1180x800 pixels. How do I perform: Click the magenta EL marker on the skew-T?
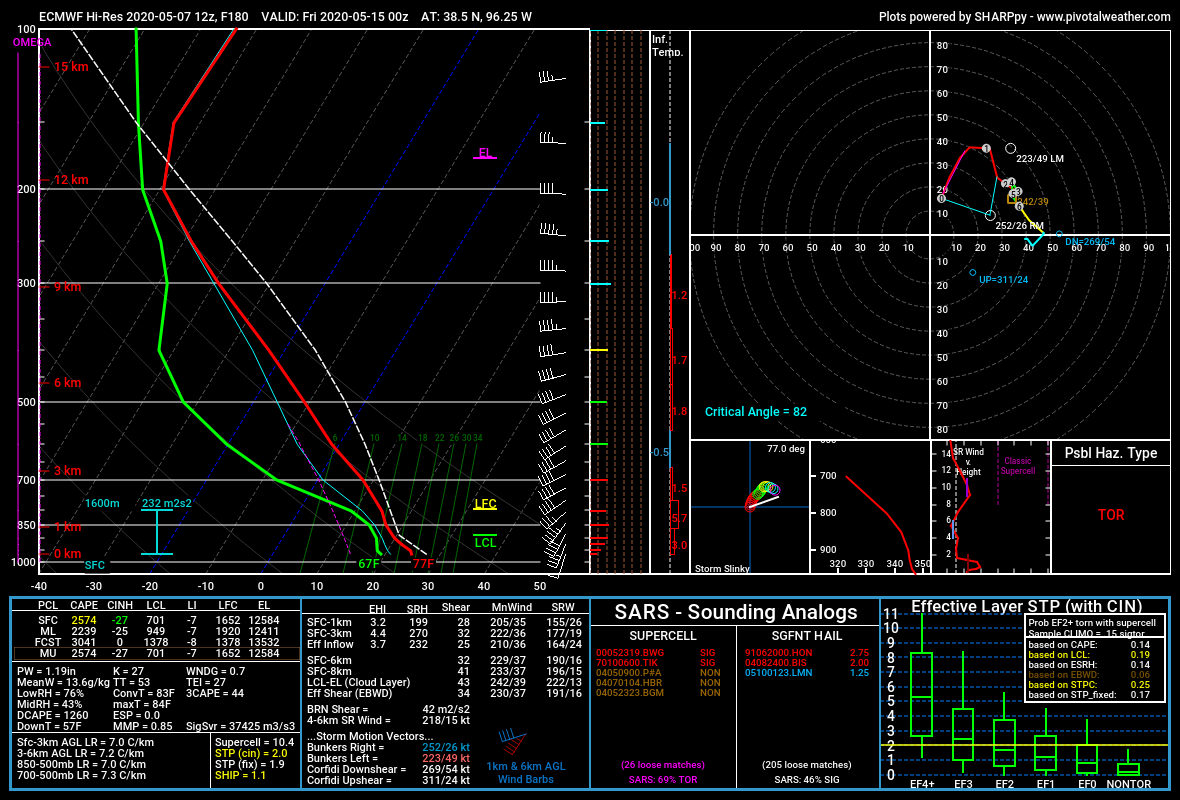click(485, 154)
